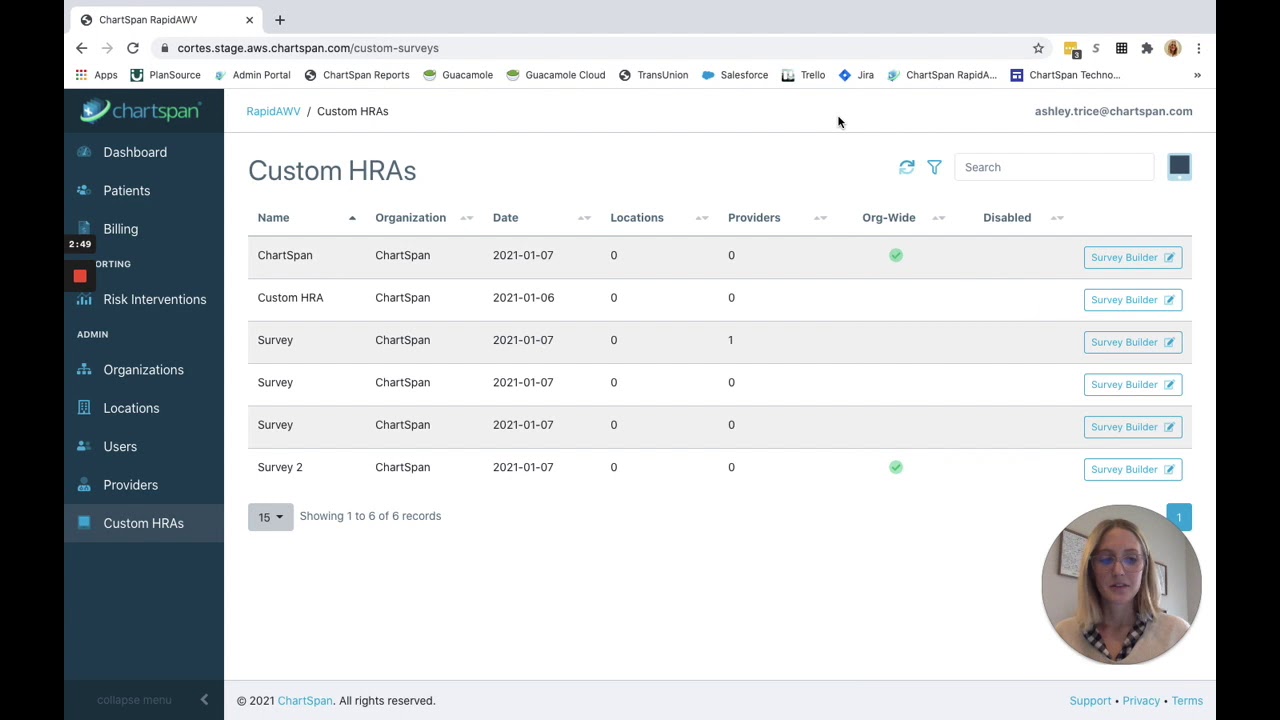1280x720 pixels.
Task: Open the Terms footer link
Action: click(x=1187, y=701)
